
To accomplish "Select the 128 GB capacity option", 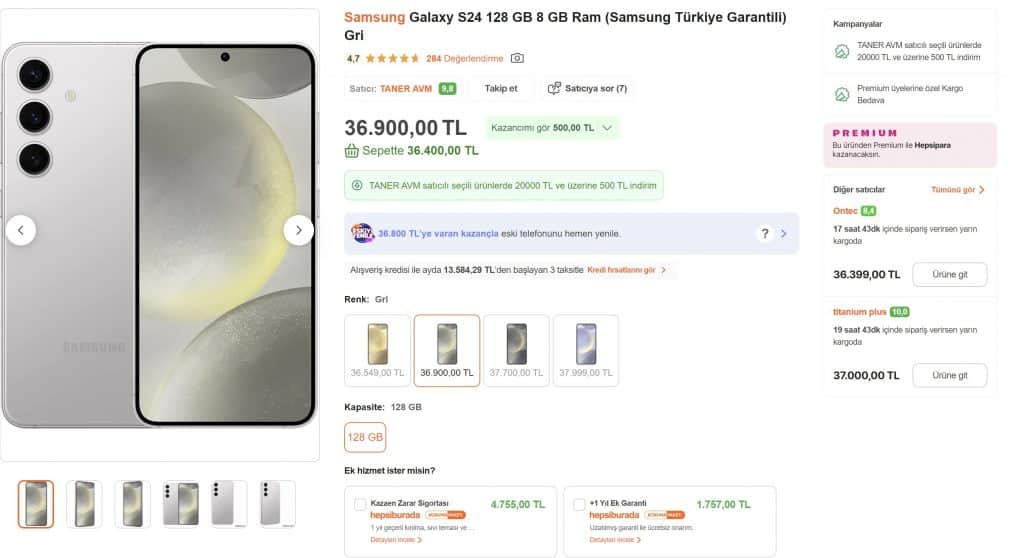I will [x=365, y=437].
